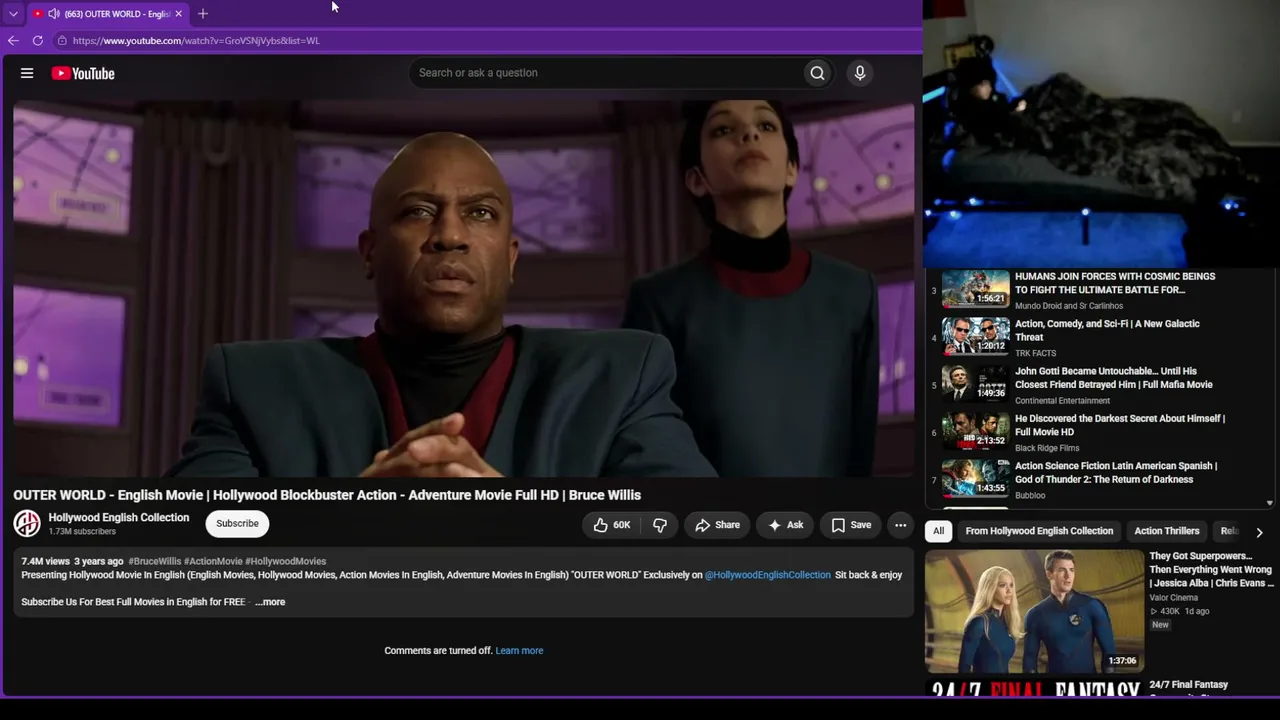
Task: View site information via the address bar icon
Action: point(62,41)
